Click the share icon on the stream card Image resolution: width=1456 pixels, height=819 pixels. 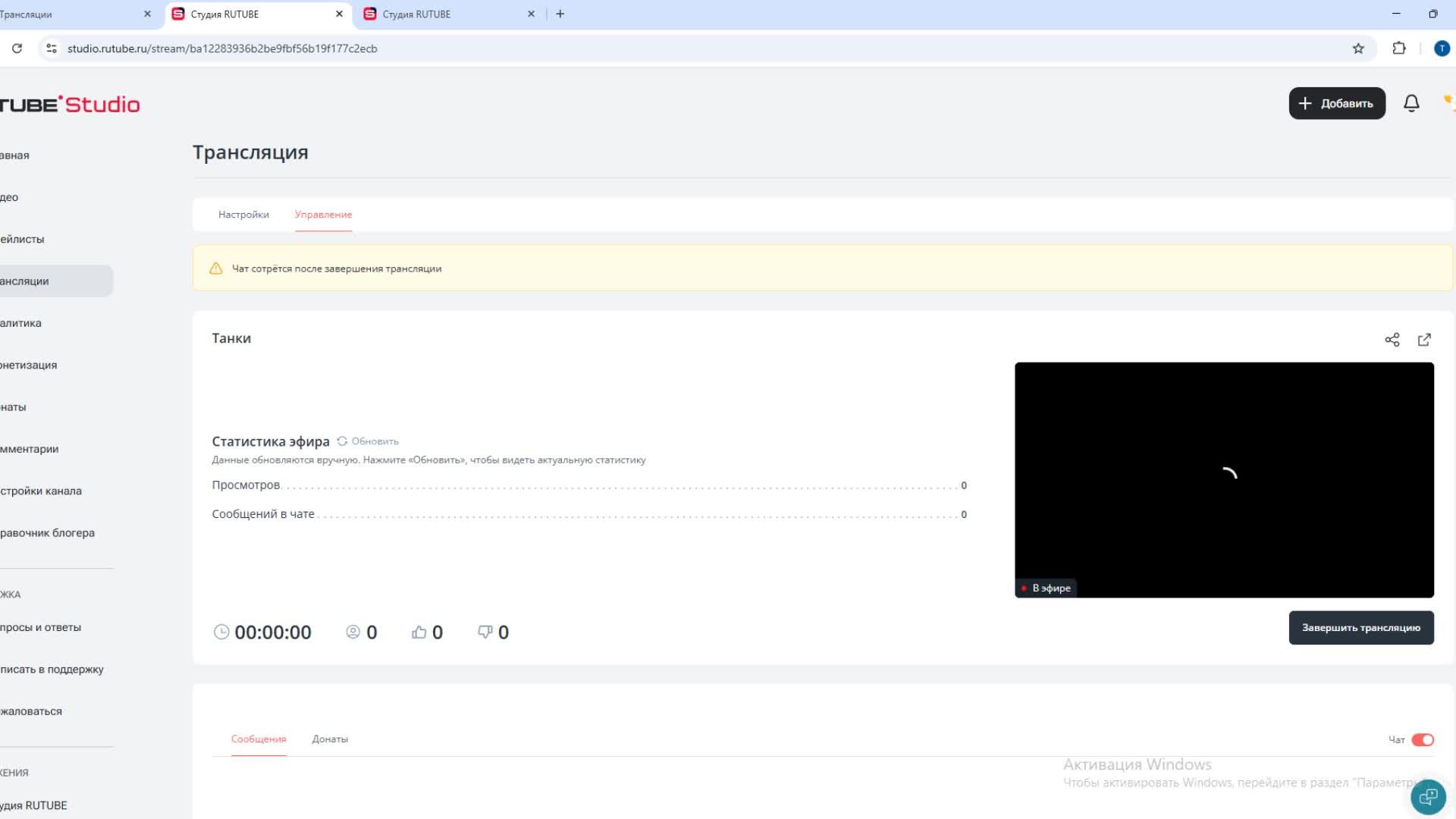coord(1392,340)
